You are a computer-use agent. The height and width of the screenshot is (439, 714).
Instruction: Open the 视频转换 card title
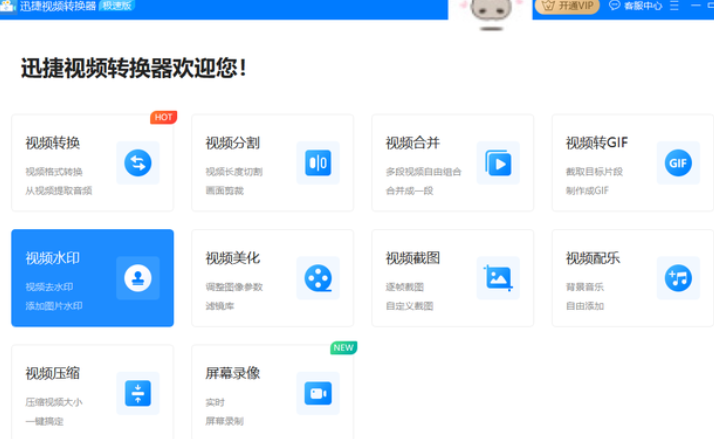tap(52, 142)
